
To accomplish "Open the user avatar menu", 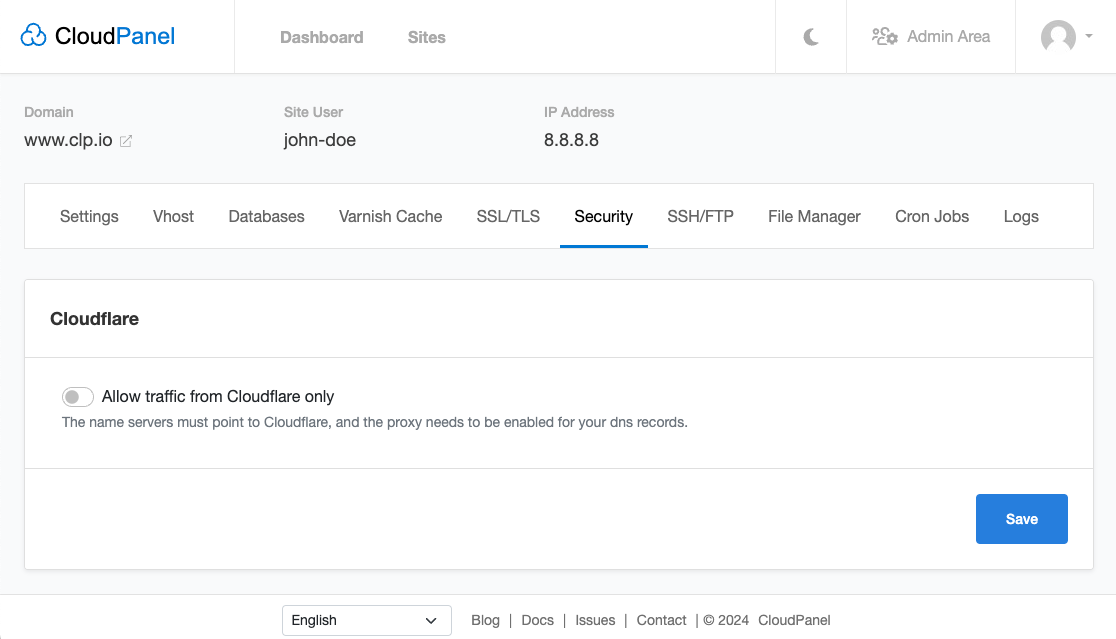I will (x=1058, y=36).
